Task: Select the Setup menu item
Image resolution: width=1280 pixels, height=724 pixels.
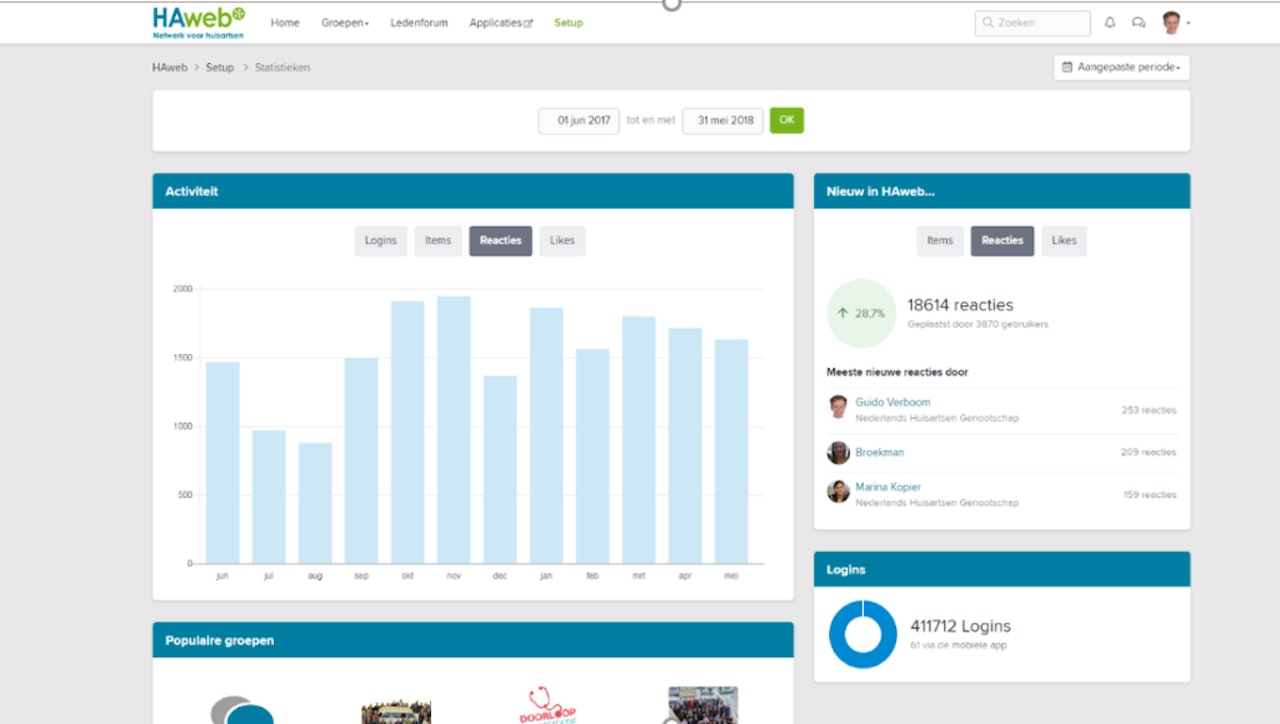Action: click(x=568, y=22)
